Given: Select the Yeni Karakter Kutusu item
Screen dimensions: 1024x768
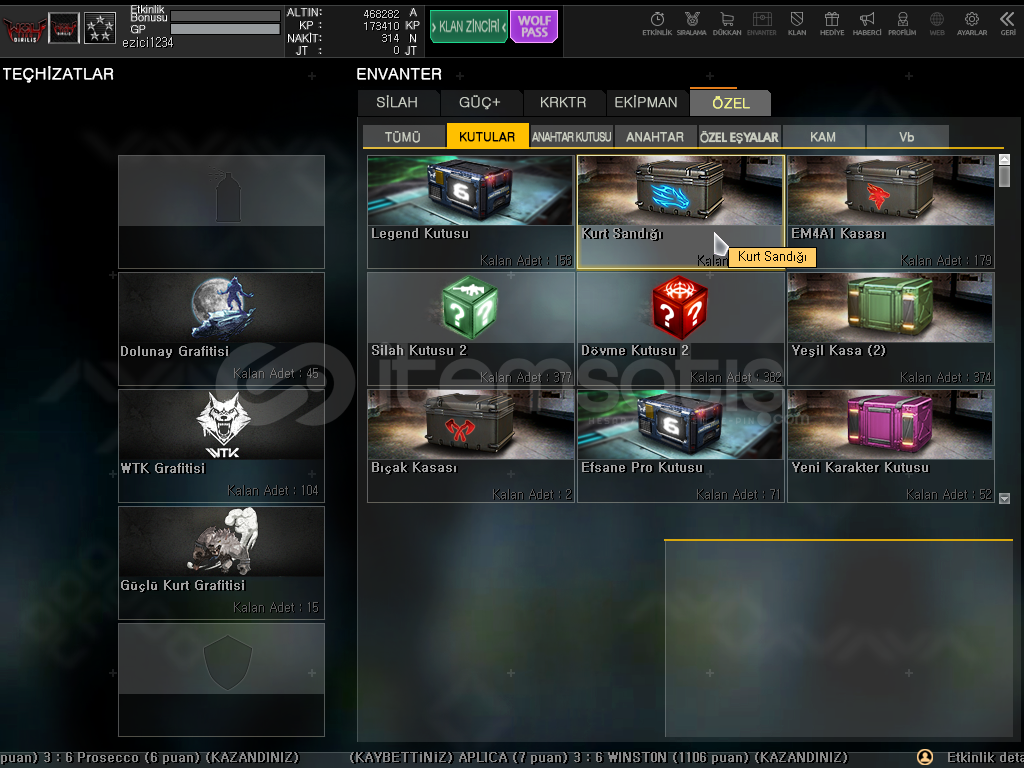Looking at the screenshot, I should click(890, 446).
